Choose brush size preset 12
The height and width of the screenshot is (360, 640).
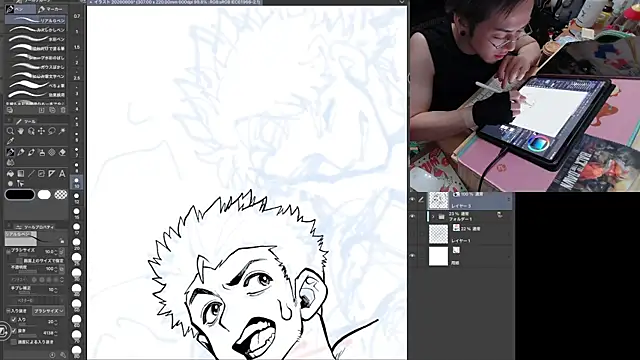point(77,198)
